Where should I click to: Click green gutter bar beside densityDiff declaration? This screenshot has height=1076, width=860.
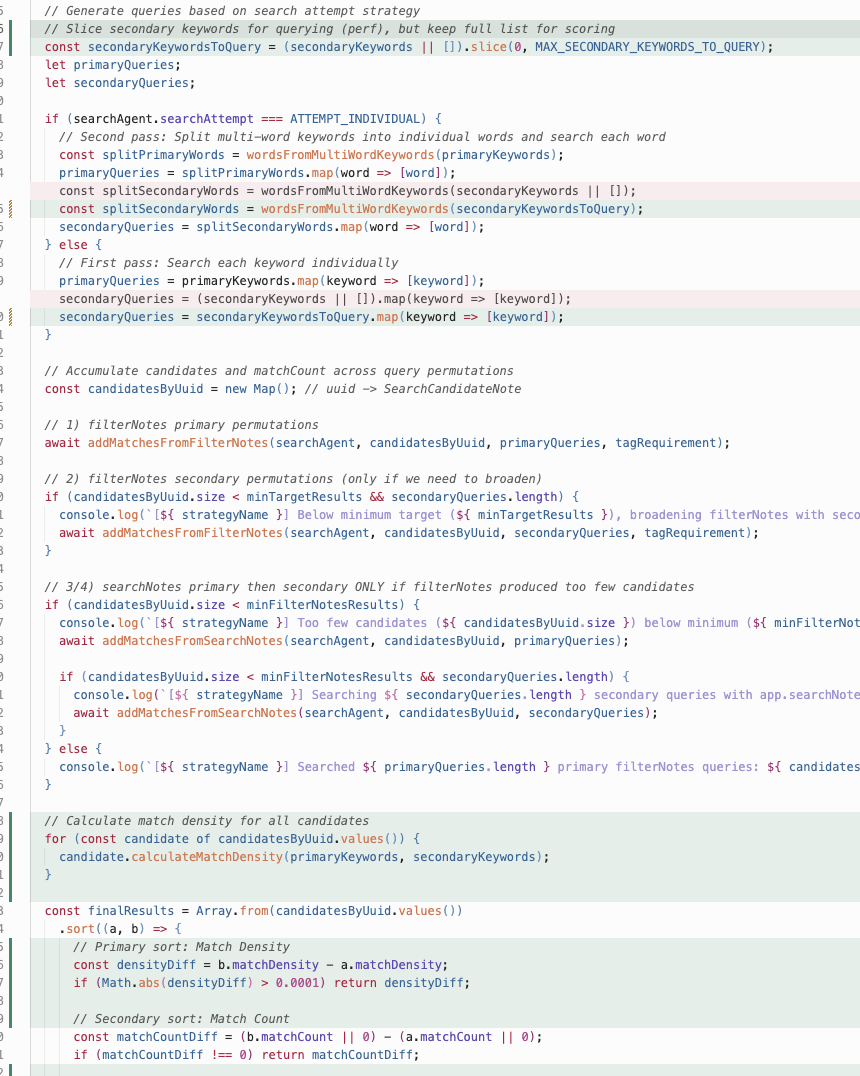click(12, 965)
